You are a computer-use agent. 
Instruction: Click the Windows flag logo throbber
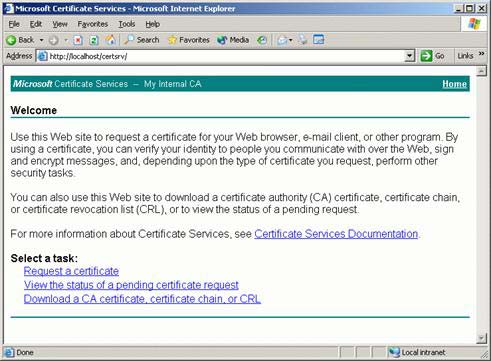[474, 24]
